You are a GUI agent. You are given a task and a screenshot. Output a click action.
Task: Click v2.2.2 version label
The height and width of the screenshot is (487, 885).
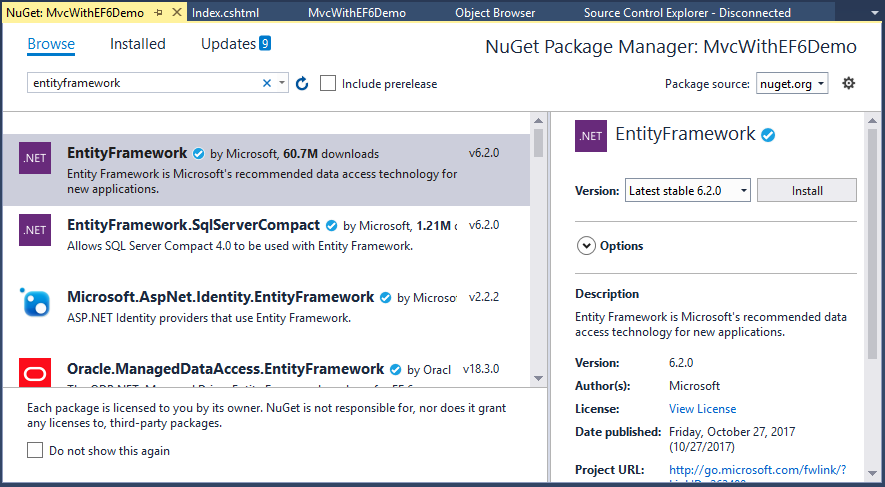(x=484, y=297)
